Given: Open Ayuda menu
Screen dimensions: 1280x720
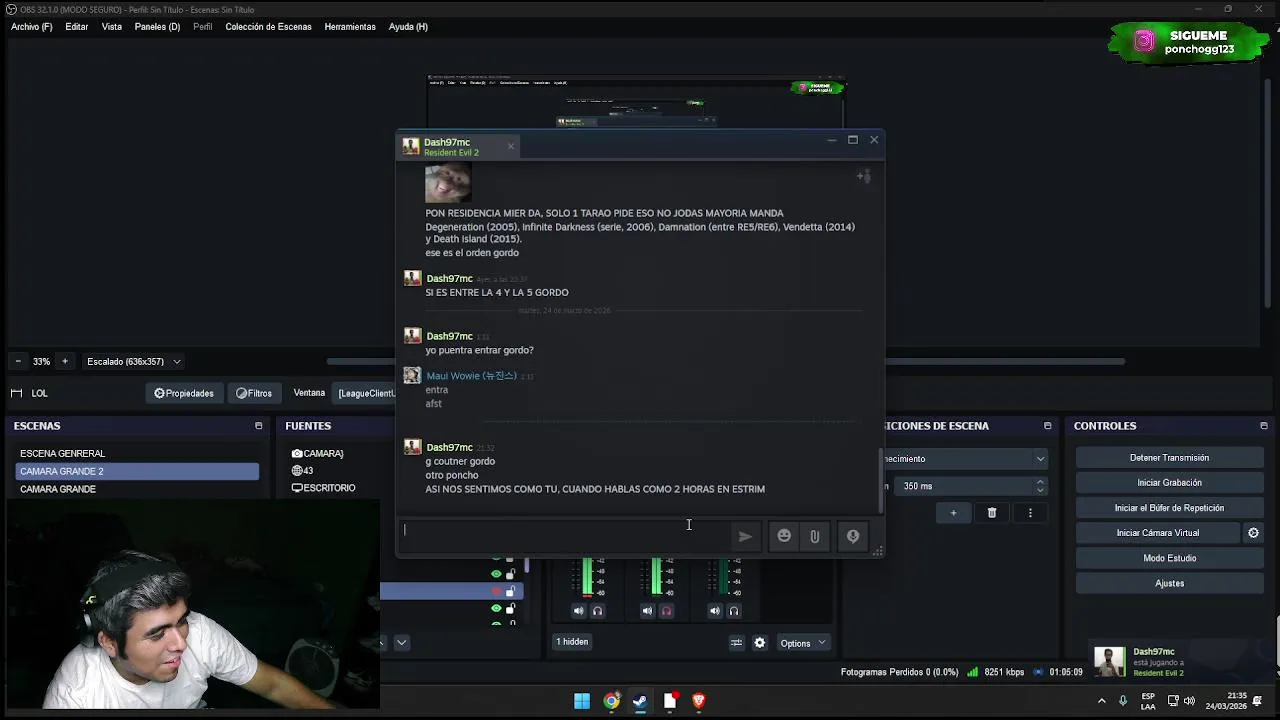Looking at the screenshot, I should point(408,27).
